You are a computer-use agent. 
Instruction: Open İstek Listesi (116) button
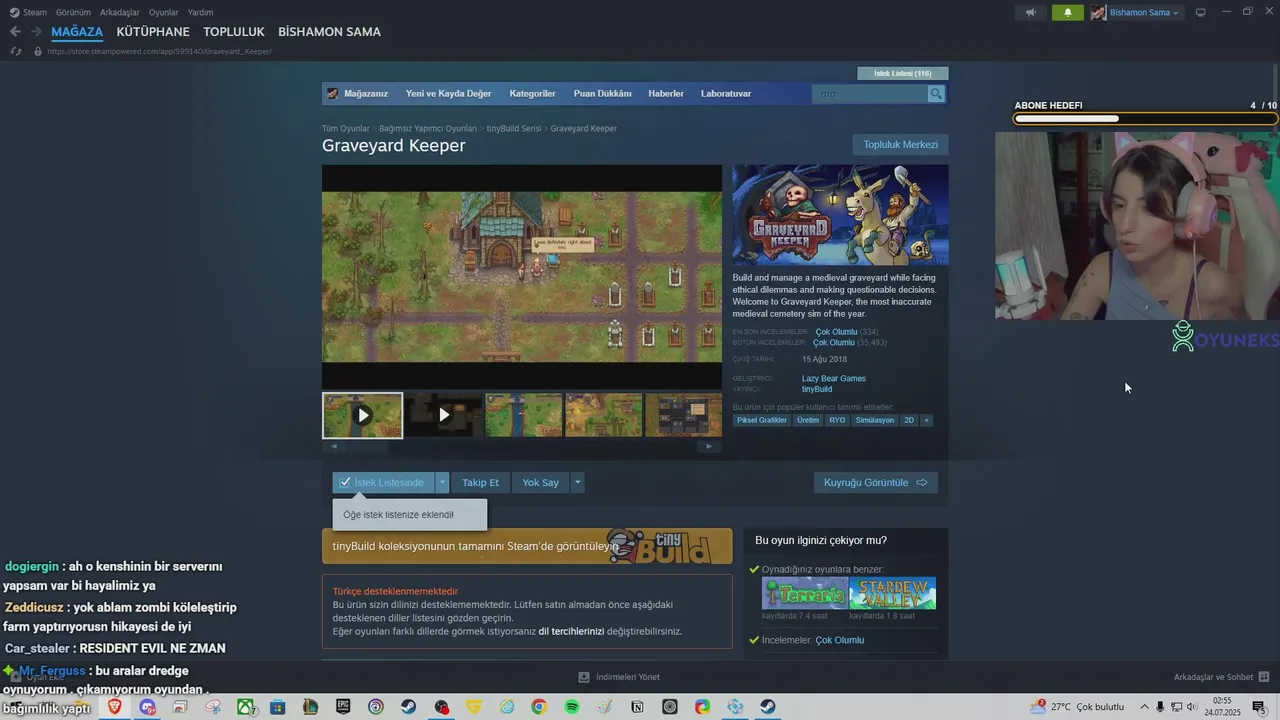[903, 74]
